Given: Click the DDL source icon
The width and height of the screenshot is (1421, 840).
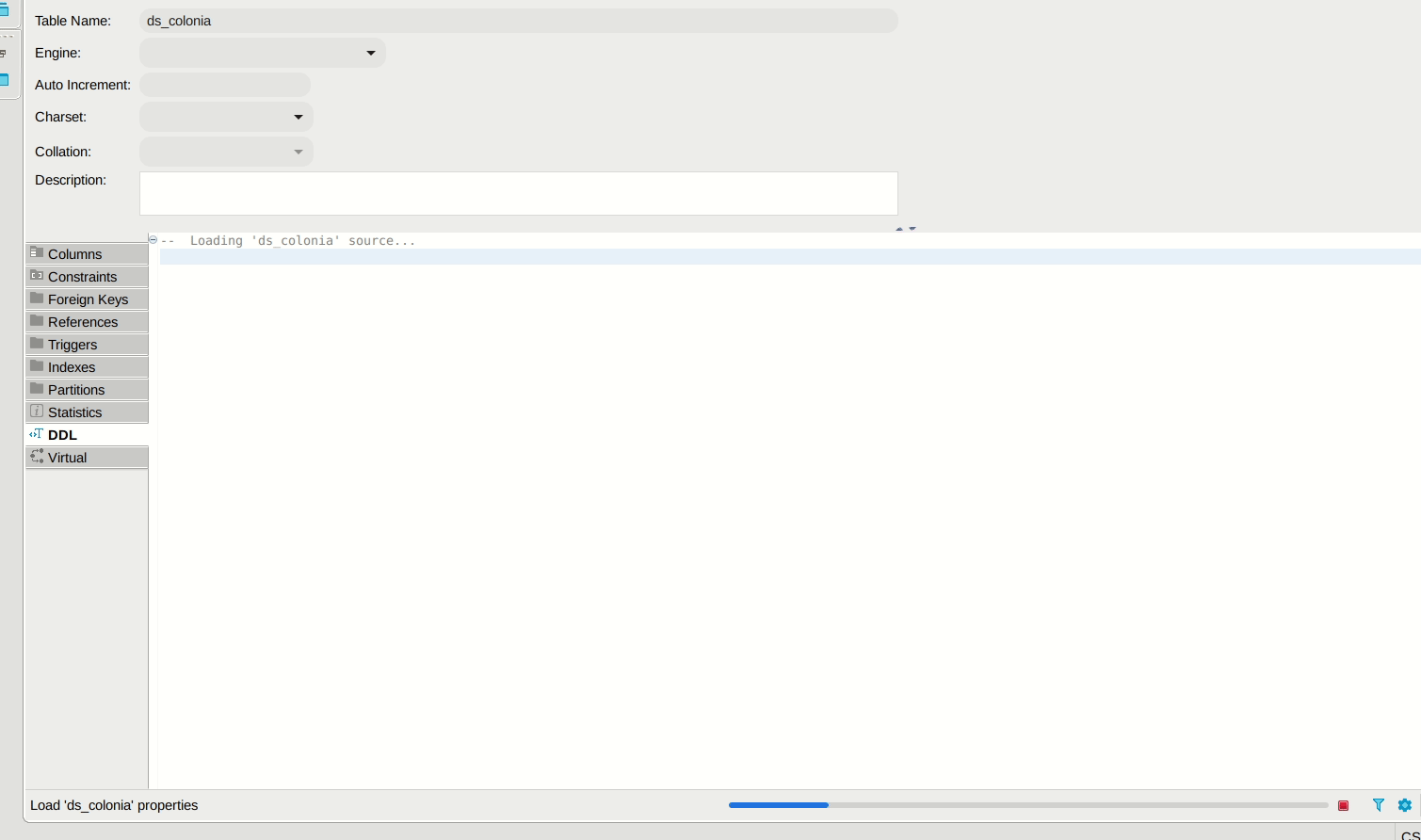Looking at the screenshot, I should click(x=37, y=433).
